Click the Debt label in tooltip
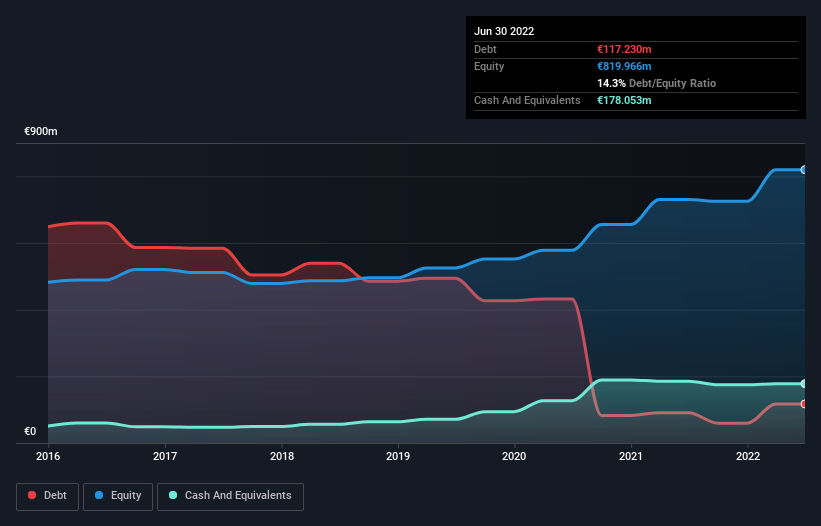Viewport: 821px width, 526px height. (485, 49)
